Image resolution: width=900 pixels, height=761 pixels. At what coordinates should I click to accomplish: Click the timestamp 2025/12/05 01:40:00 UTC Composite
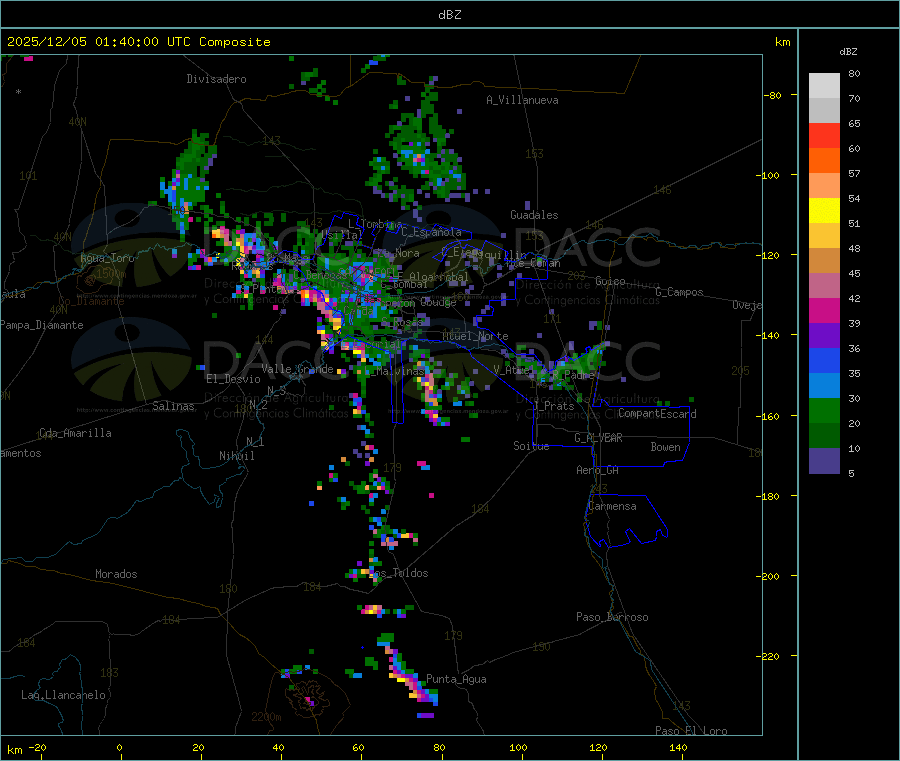coord(138,42)
